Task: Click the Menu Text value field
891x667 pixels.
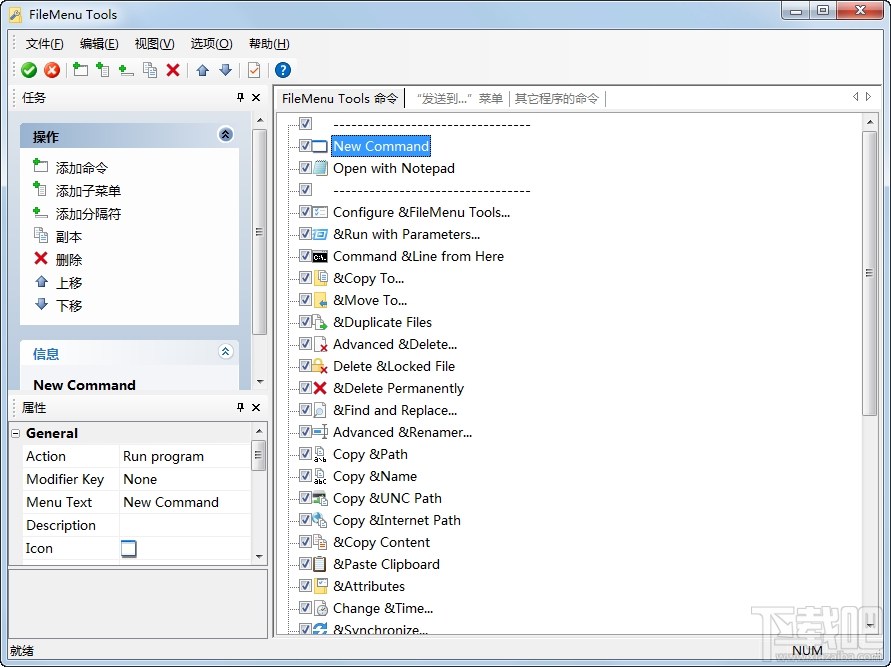Action: (185, 502)
